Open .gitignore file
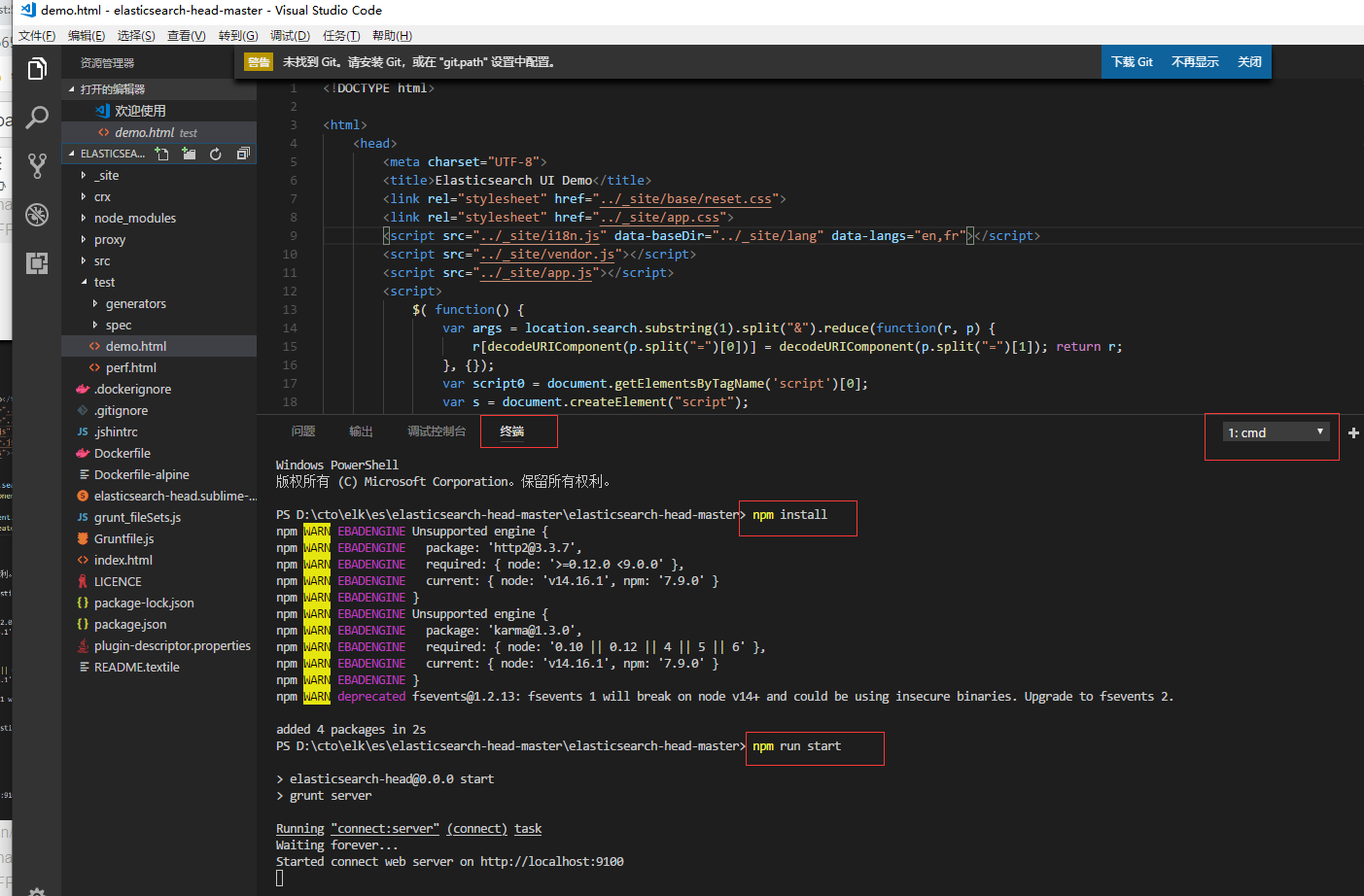The width and height of the screenshot is (1364, 896). point(122,410)
